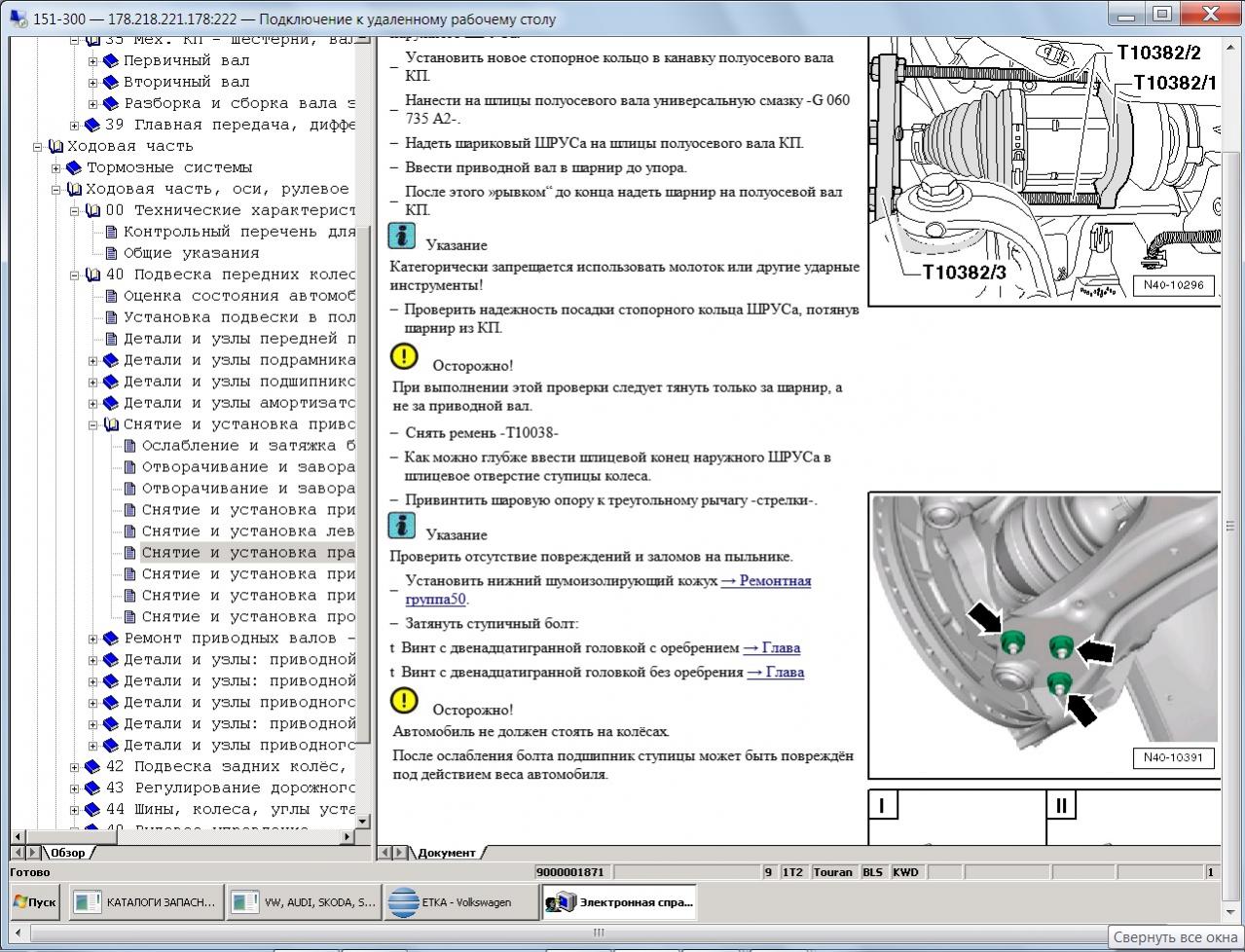Open the Ремонтная группа50 link
The image size is (1245, 952).
pos(607,590)
